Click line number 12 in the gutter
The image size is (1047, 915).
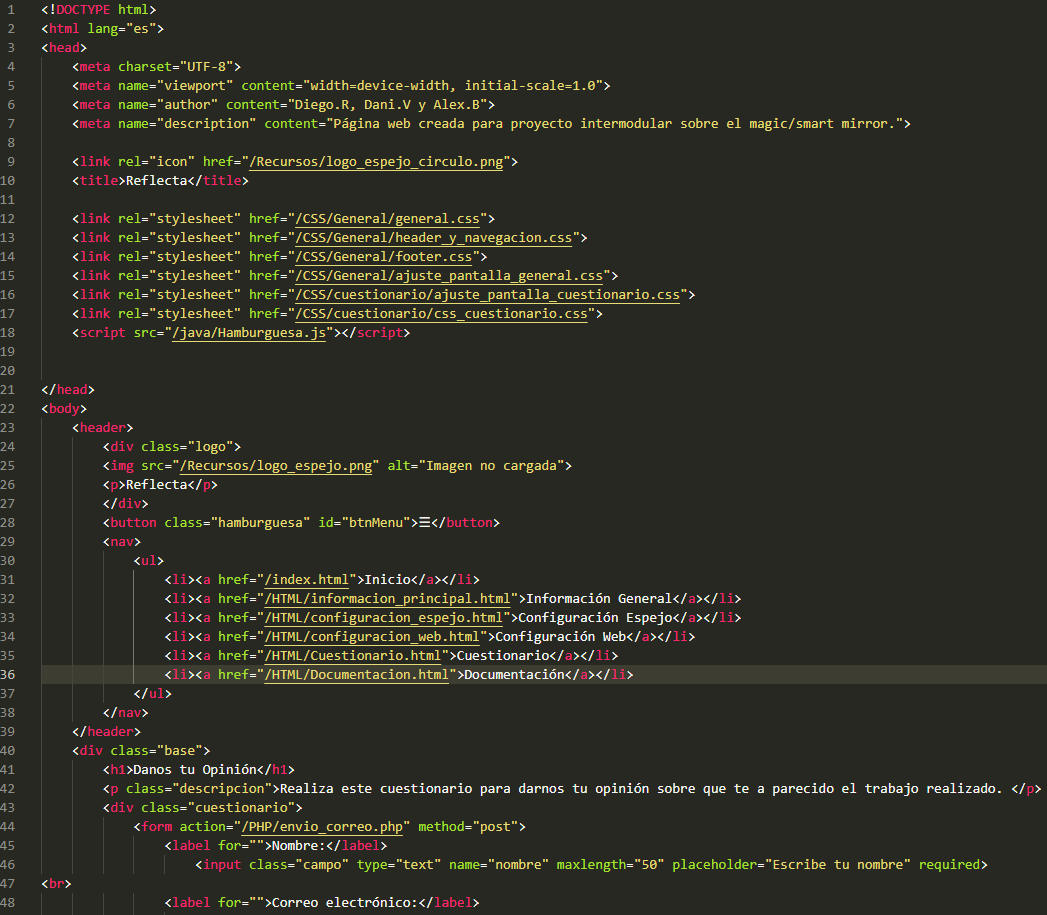[x=8, y=219]
